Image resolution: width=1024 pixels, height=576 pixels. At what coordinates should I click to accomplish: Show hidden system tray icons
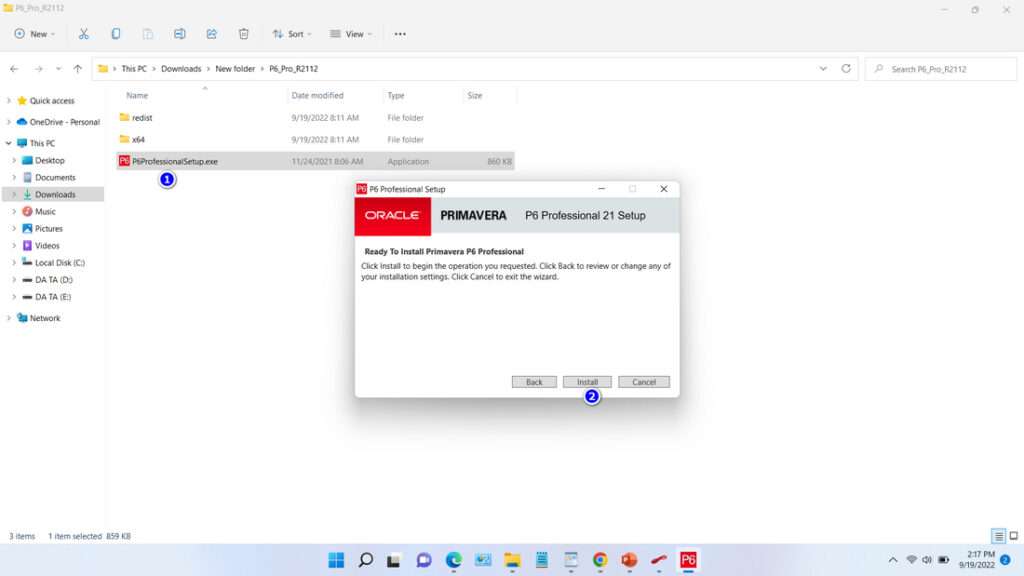pos(893,560)
